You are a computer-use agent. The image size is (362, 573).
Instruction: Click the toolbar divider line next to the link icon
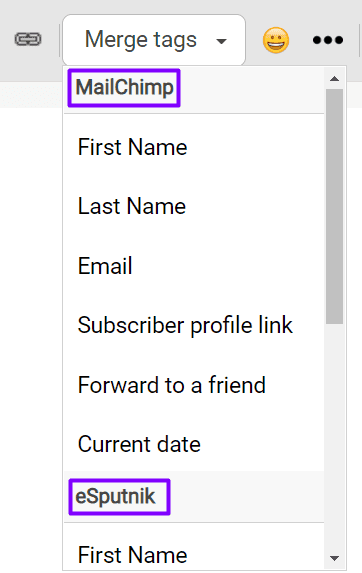click(59, 40)
